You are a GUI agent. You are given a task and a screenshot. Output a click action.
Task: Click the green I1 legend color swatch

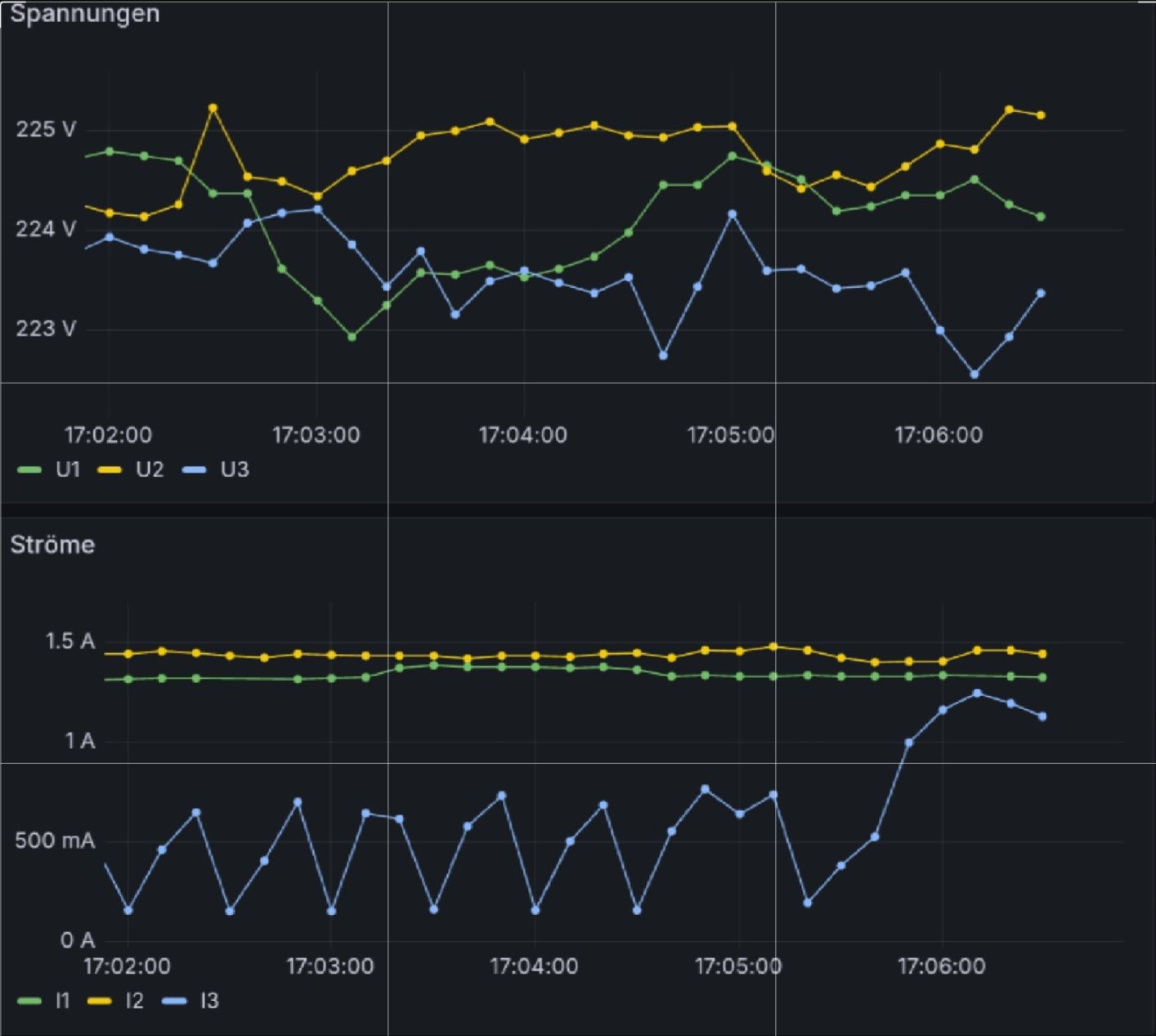click(x=29, y=1001)
